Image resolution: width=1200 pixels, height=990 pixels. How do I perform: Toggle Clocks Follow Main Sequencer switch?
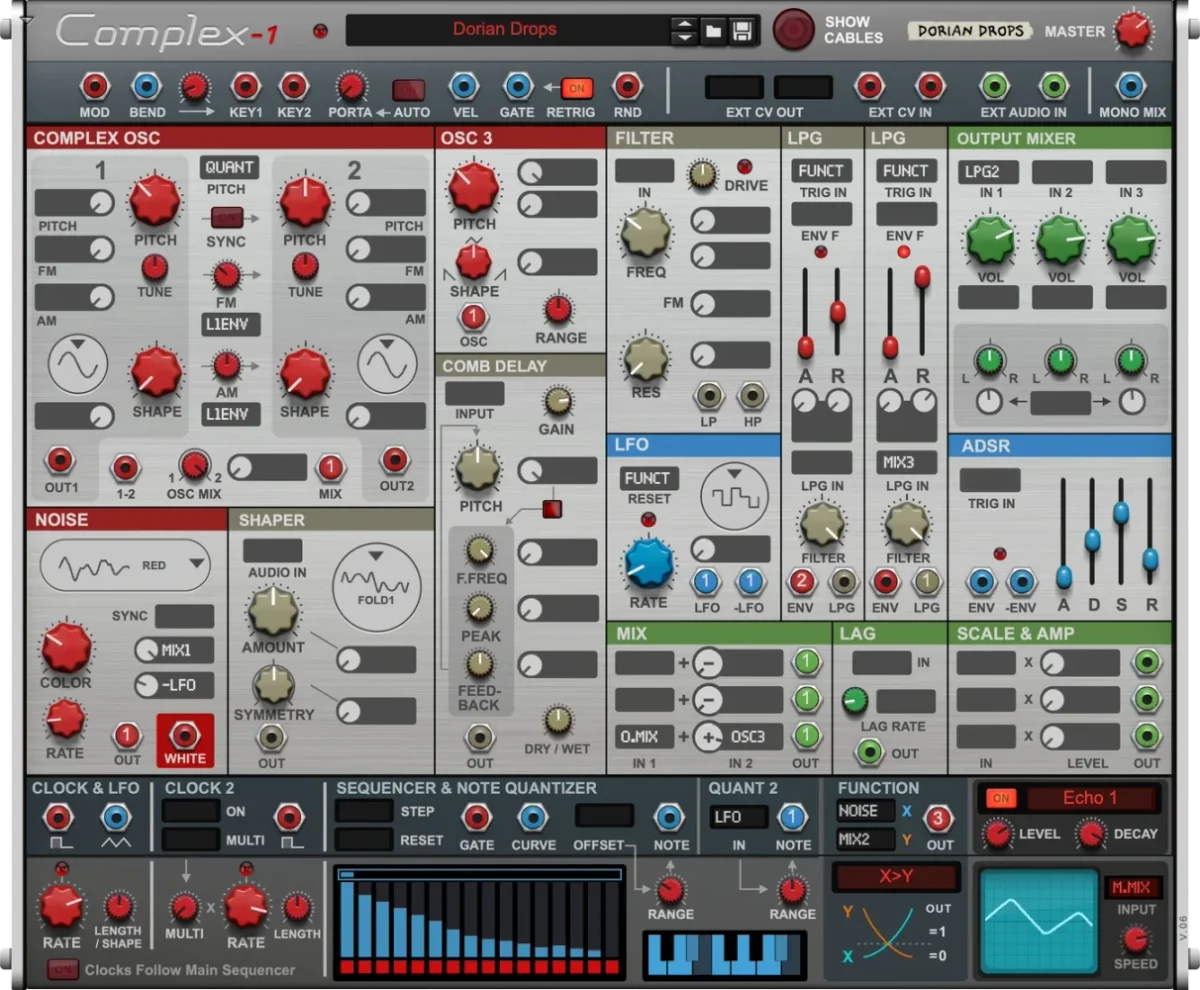(63, 969)
